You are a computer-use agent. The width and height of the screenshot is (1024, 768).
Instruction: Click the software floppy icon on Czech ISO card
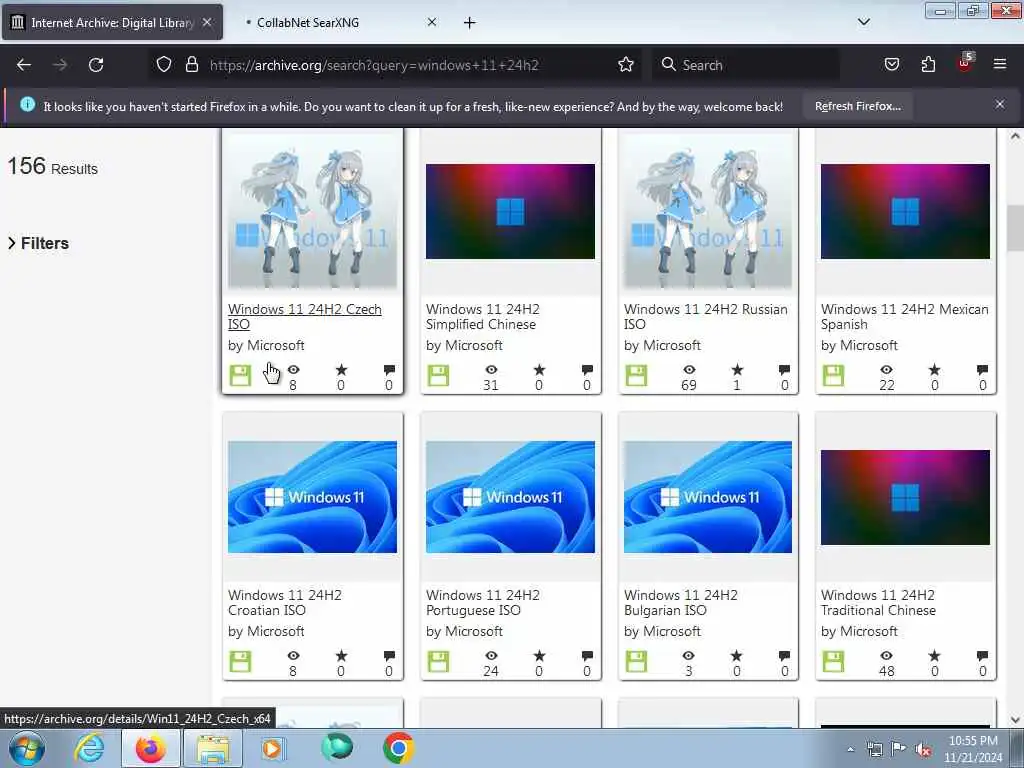[240, 376]
